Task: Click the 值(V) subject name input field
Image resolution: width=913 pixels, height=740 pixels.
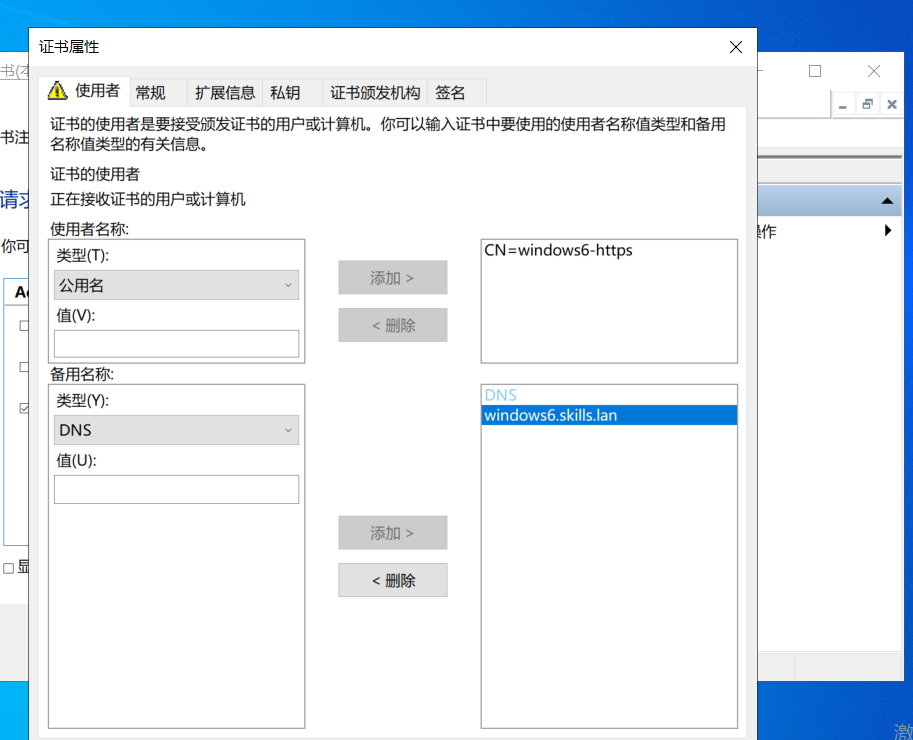Action: tap(176, 344)
